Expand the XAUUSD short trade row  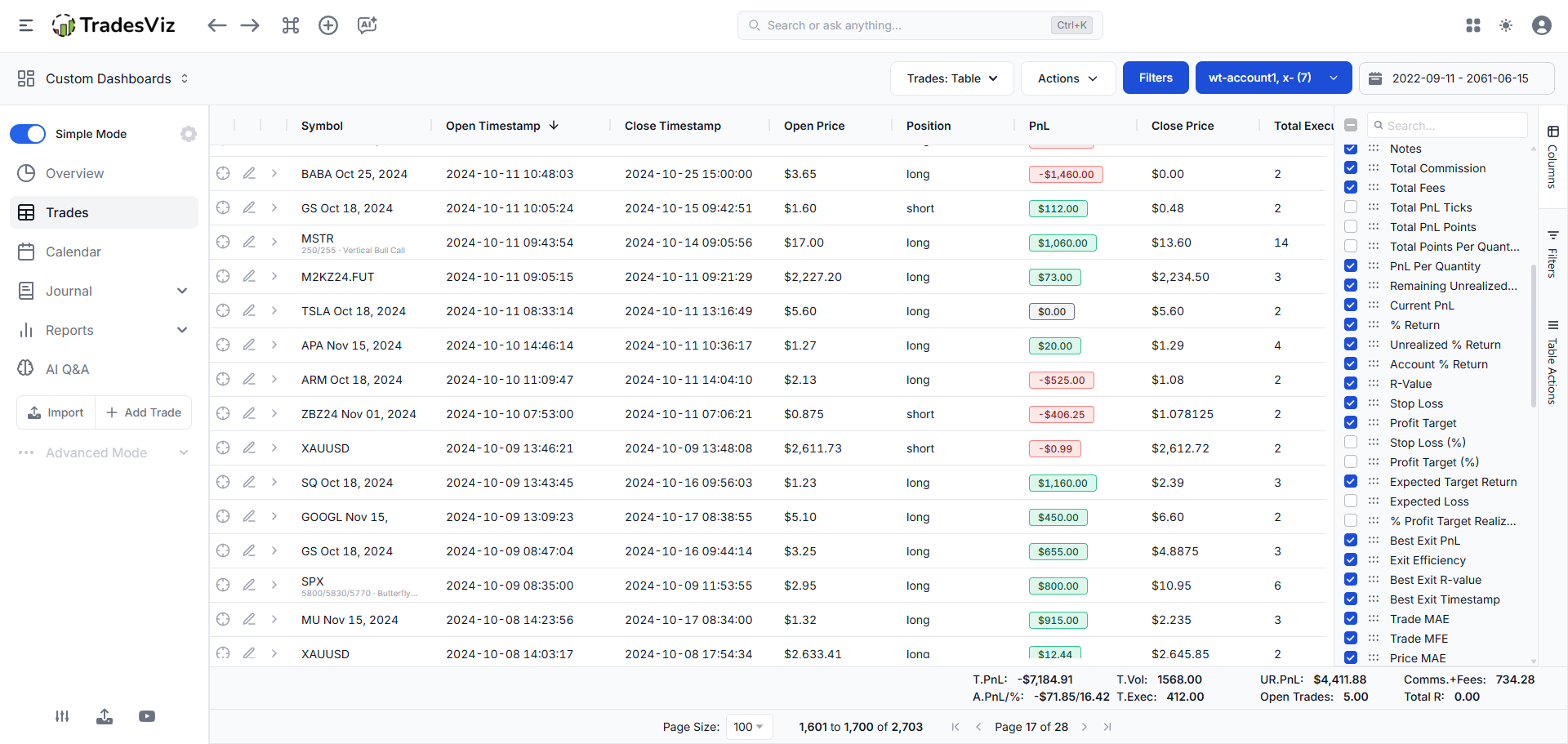[x=274, y=448]
